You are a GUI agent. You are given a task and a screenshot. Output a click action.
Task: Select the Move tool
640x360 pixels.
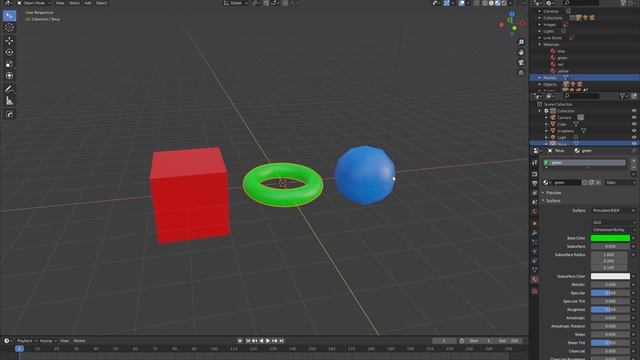click(9, 40)
